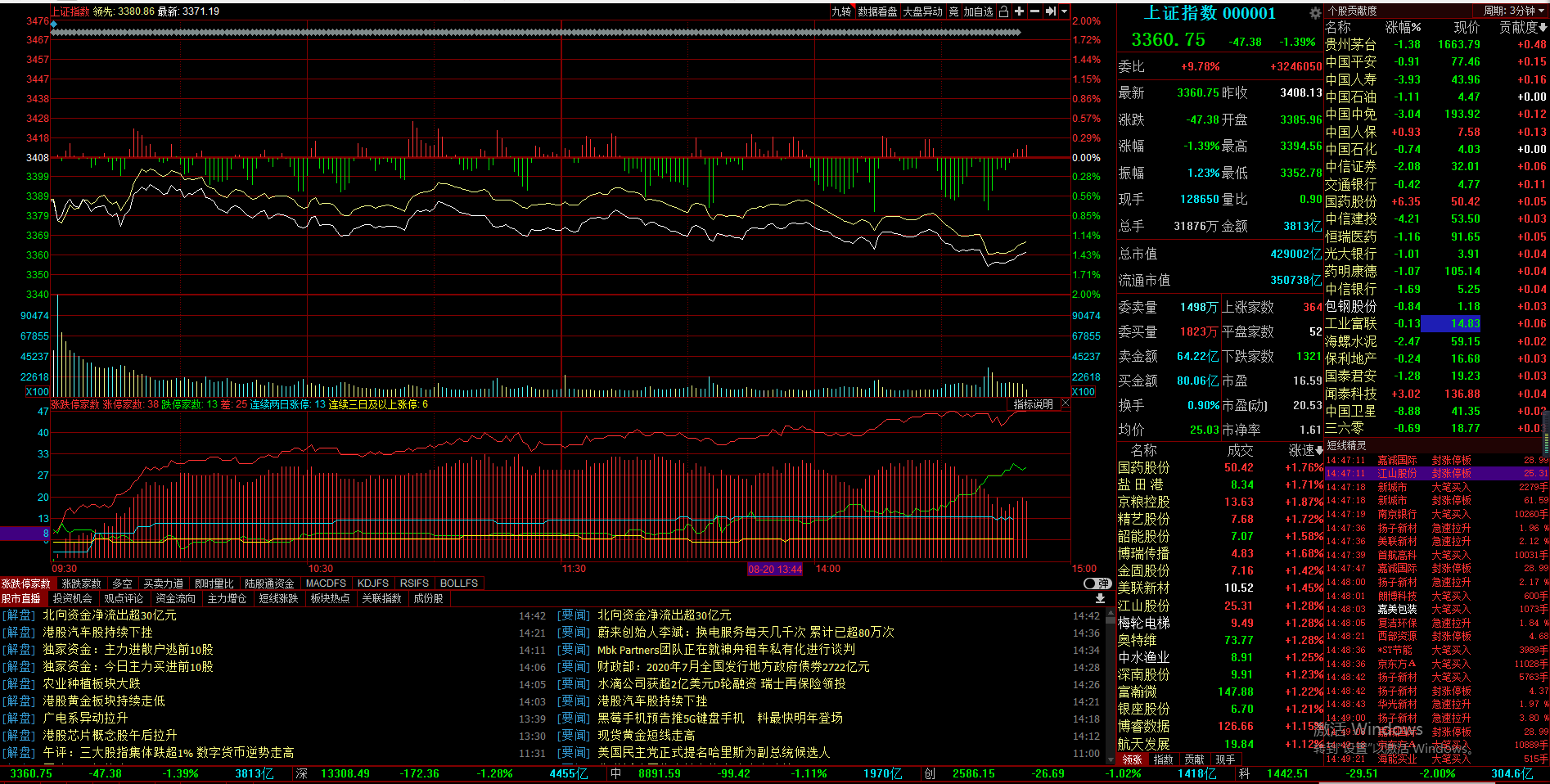Click the 深 13308.49 index in status bar
1550x784 pixels.
[333, 773]
